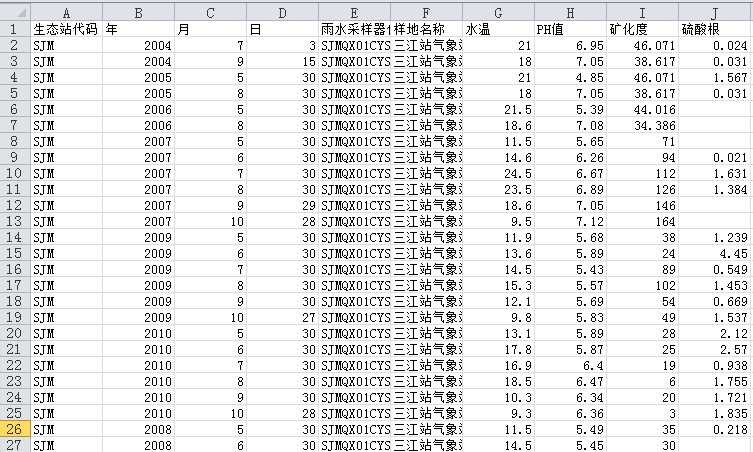Select column G header
The height and width of the screenshot is (452, 753).
[498, 13]
